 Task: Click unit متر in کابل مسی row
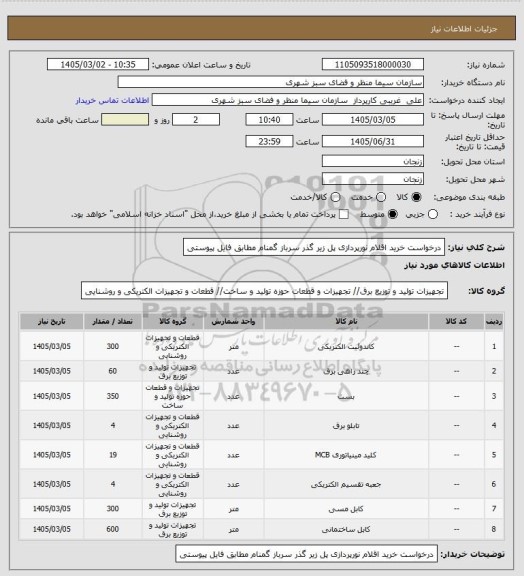click(234, 509)
